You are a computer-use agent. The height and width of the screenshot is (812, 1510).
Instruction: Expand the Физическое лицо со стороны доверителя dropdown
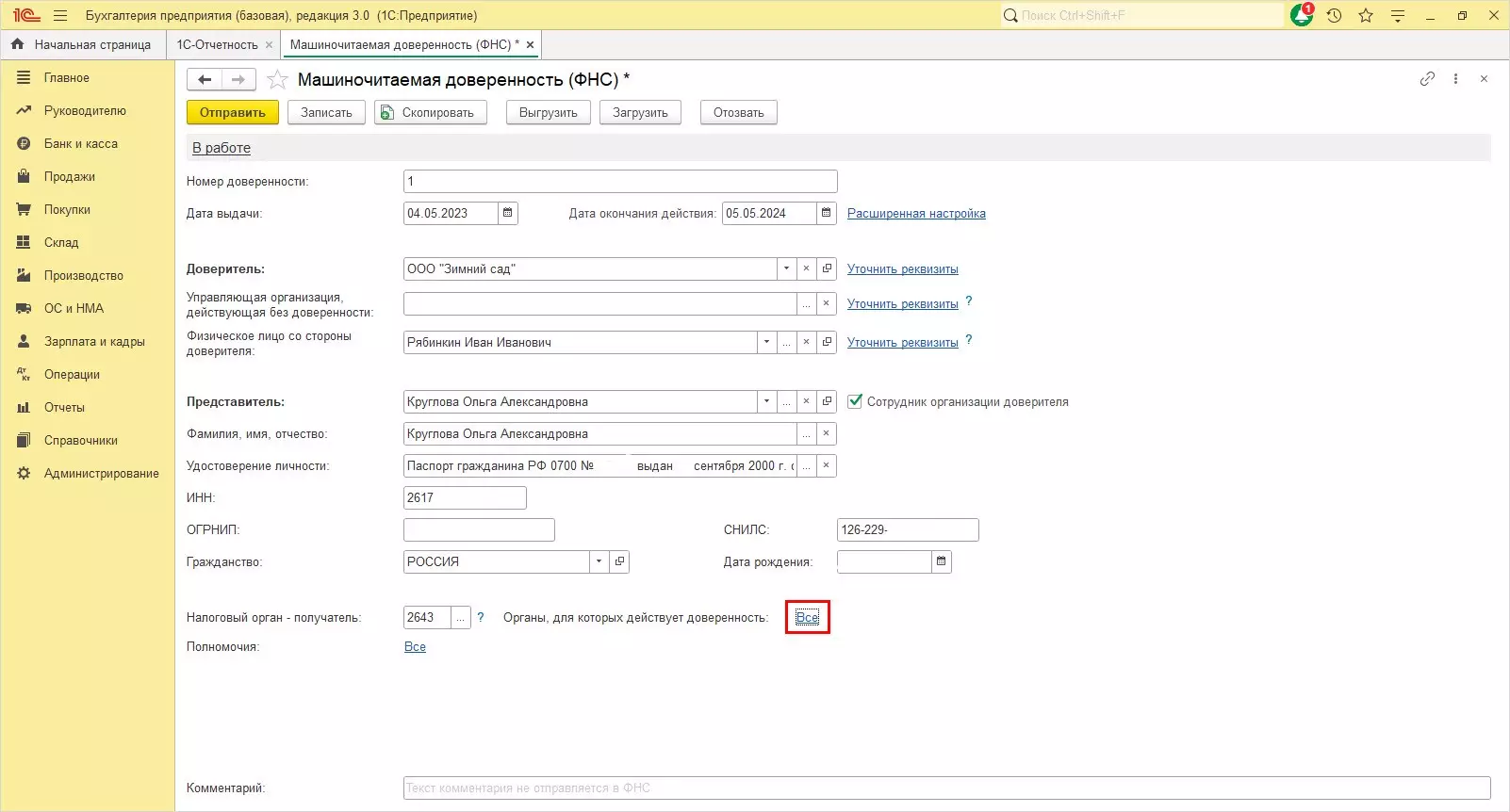pyautogui.click(x=766, y=342)
